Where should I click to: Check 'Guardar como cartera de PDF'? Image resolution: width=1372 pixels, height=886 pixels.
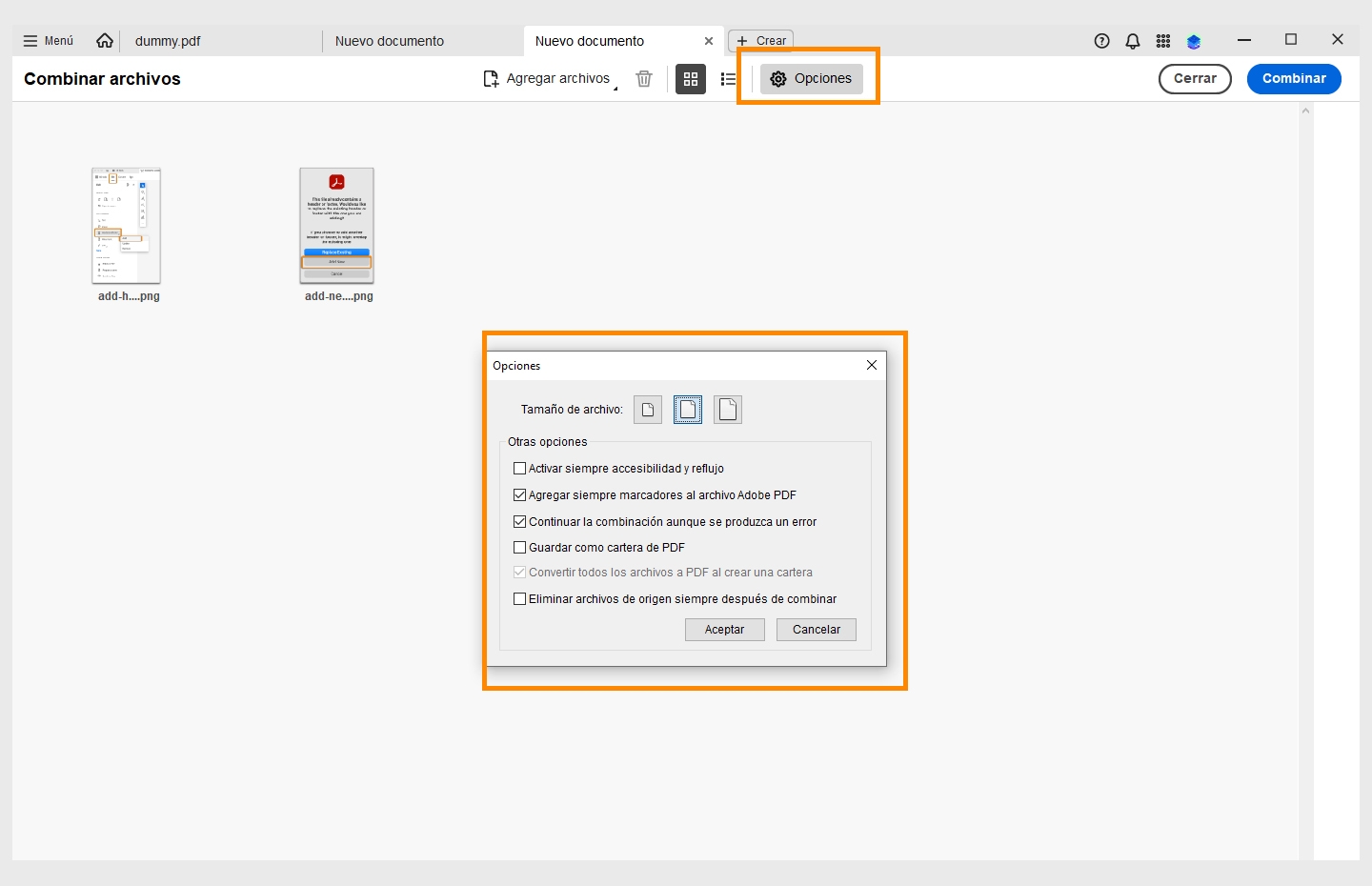pos(520,548)
